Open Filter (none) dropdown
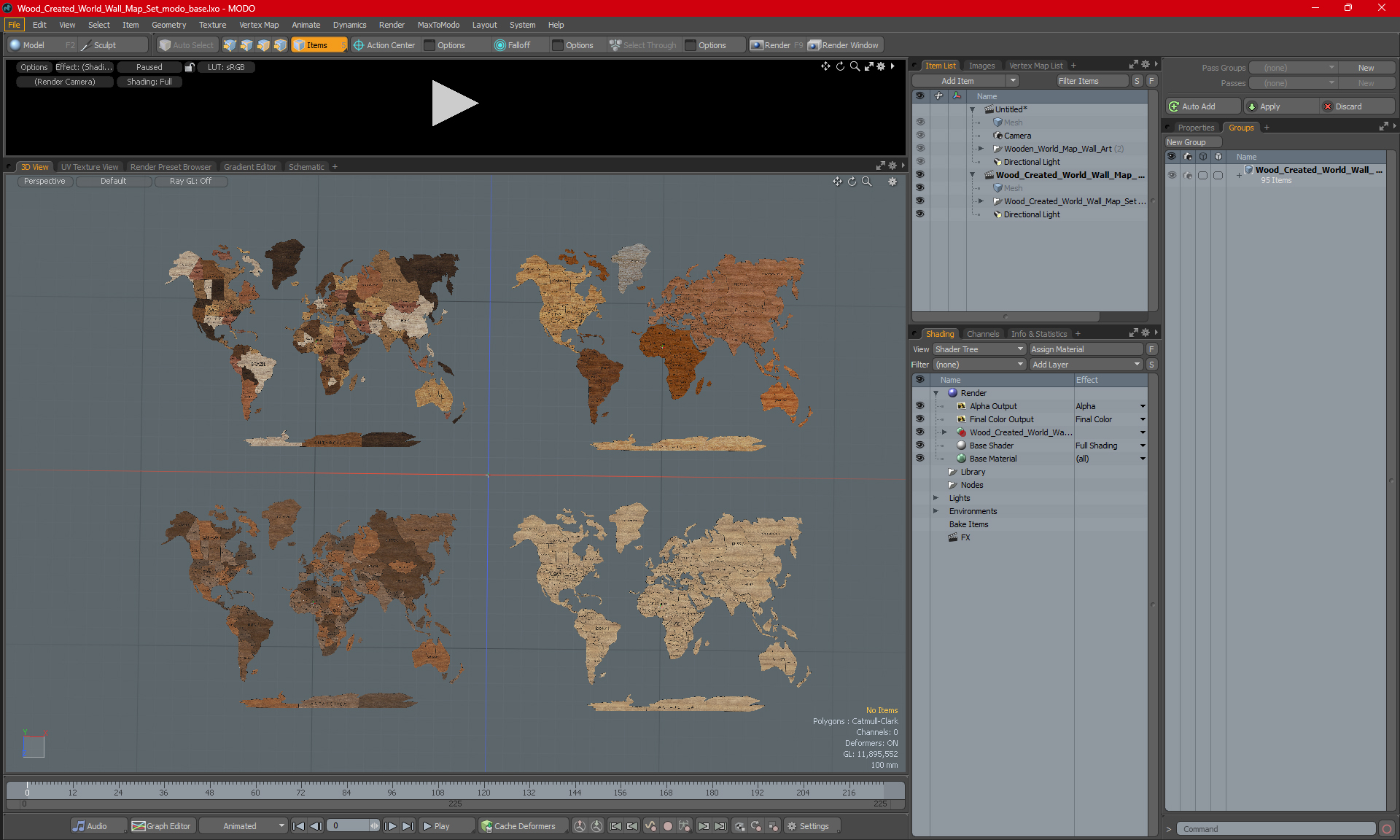Viewport: 1400px width, 840px height. tap(979, 365)
